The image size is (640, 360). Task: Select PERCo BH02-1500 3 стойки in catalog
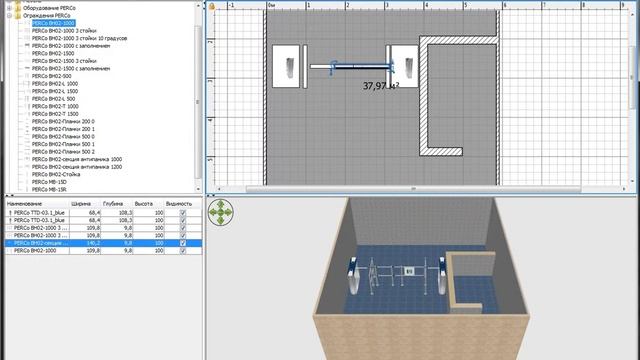pos(64,61)
